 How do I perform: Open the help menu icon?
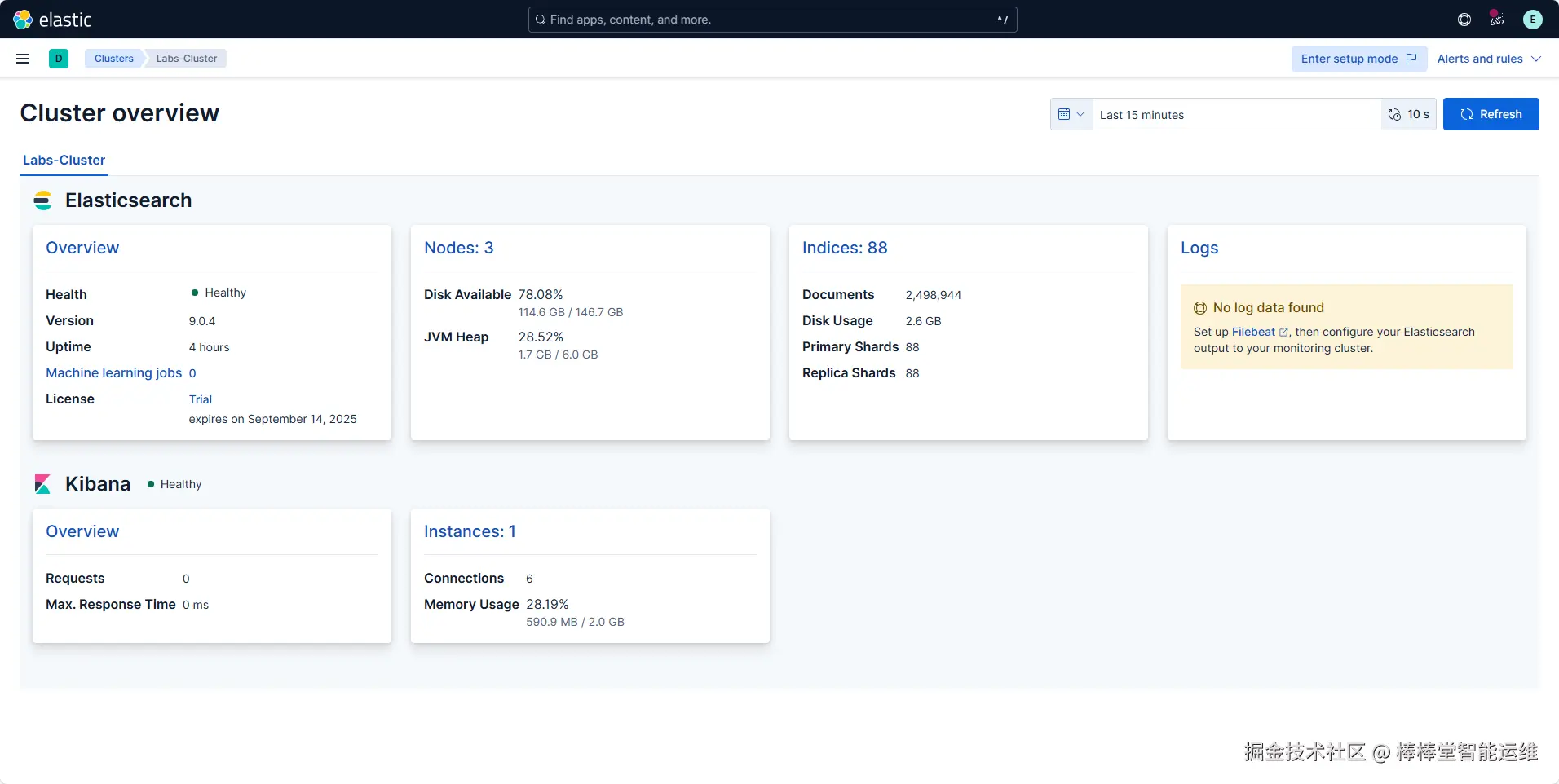click(1464, 20)
